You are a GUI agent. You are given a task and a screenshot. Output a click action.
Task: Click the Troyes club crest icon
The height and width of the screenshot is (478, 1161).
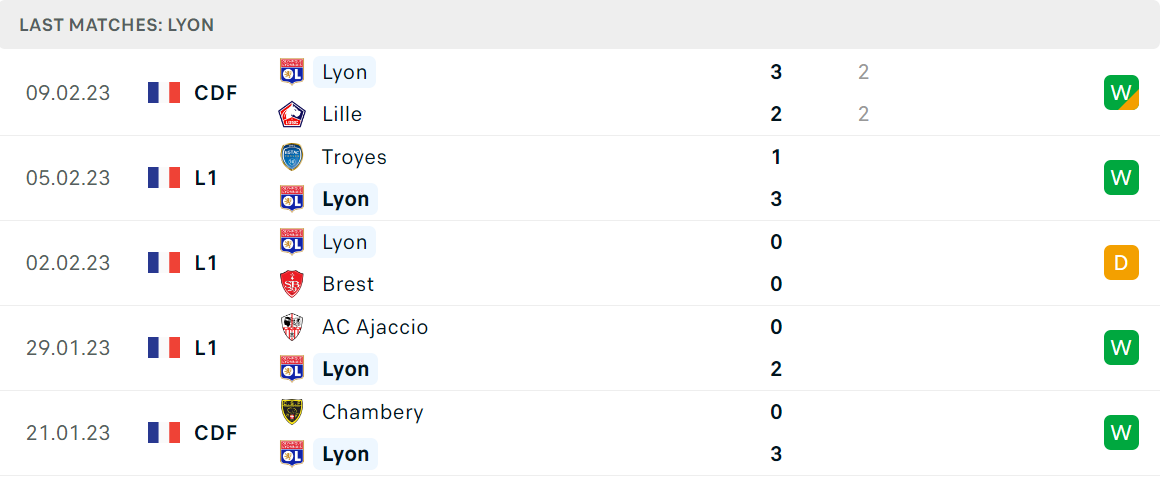point(292,157)
